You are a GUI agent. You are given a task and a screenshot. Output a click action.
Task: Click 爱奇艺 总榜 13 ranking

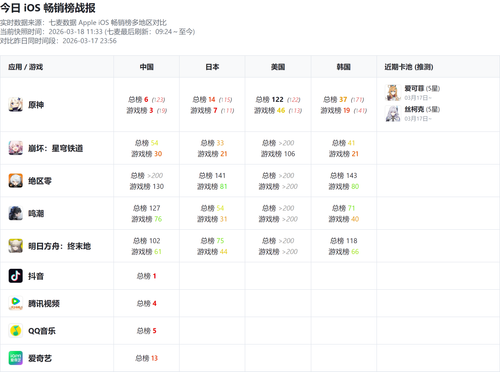pyautogui.click(x=146, y=358)
